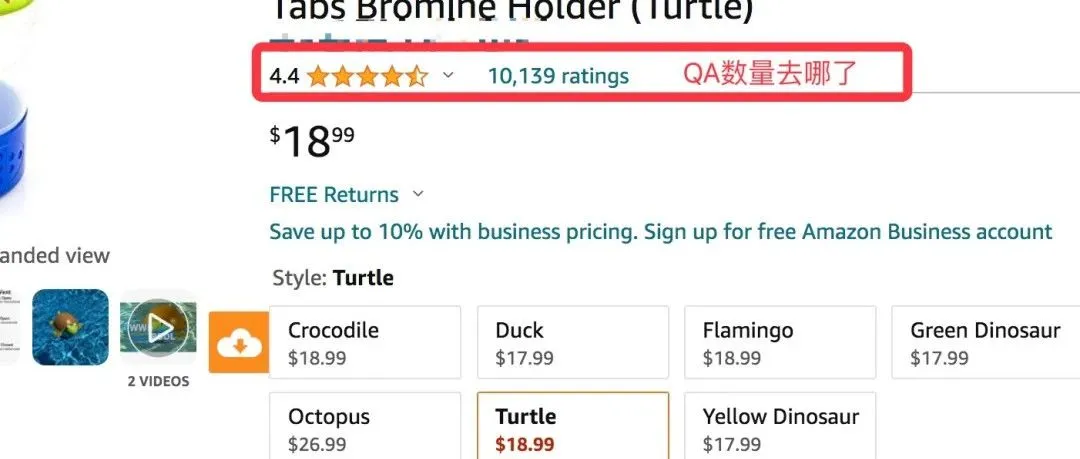Select the Duck style option

click(x=573, y=343)
